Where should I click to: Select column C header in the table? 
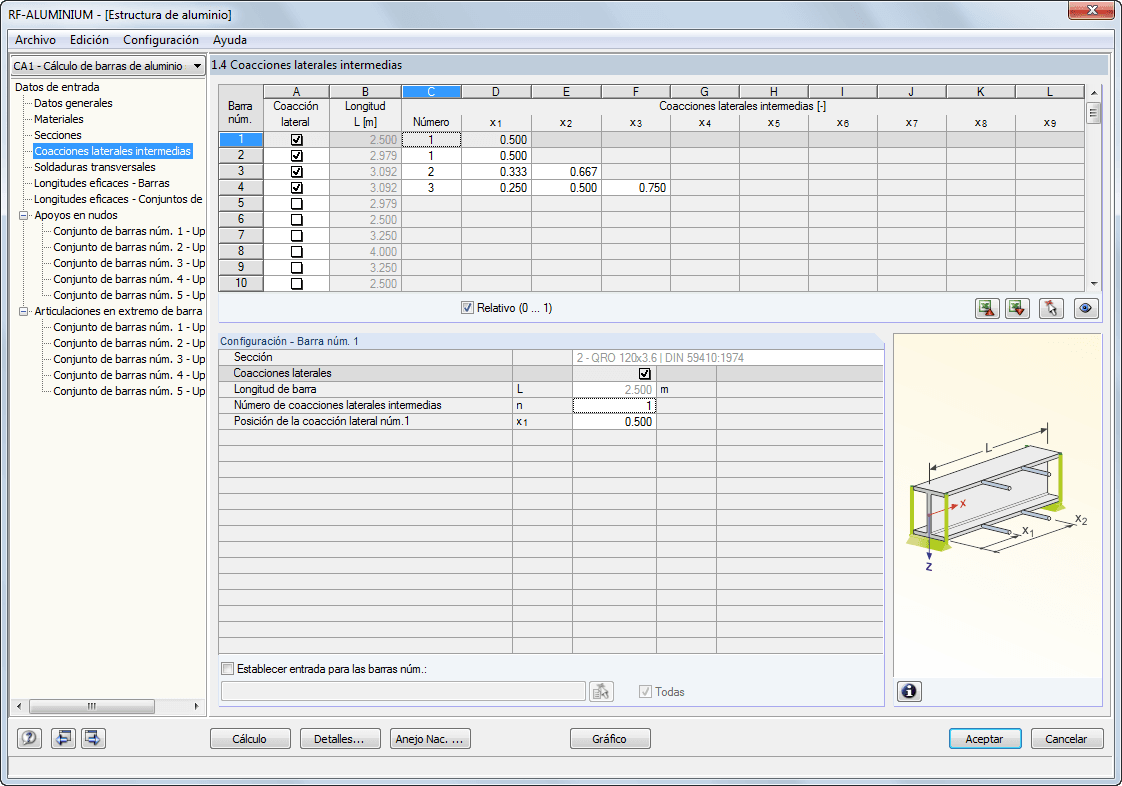[x=431, y=92]
